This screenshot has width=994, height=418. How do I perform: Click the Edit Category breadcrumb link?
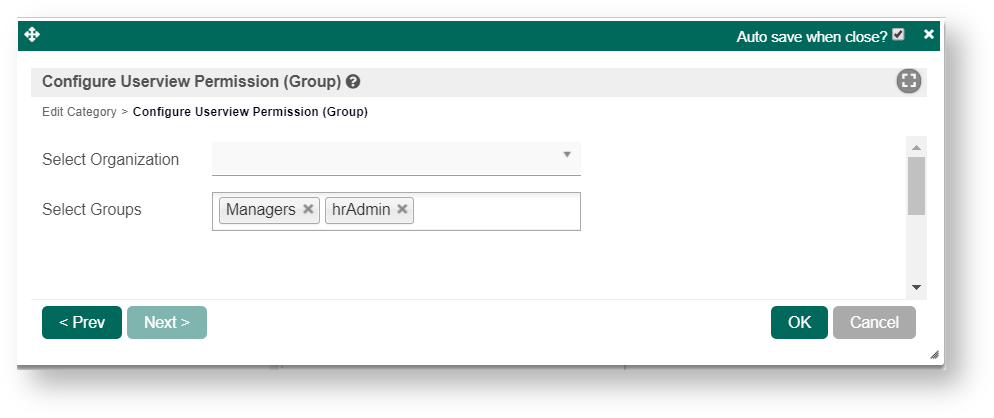[x=79, y=112]
